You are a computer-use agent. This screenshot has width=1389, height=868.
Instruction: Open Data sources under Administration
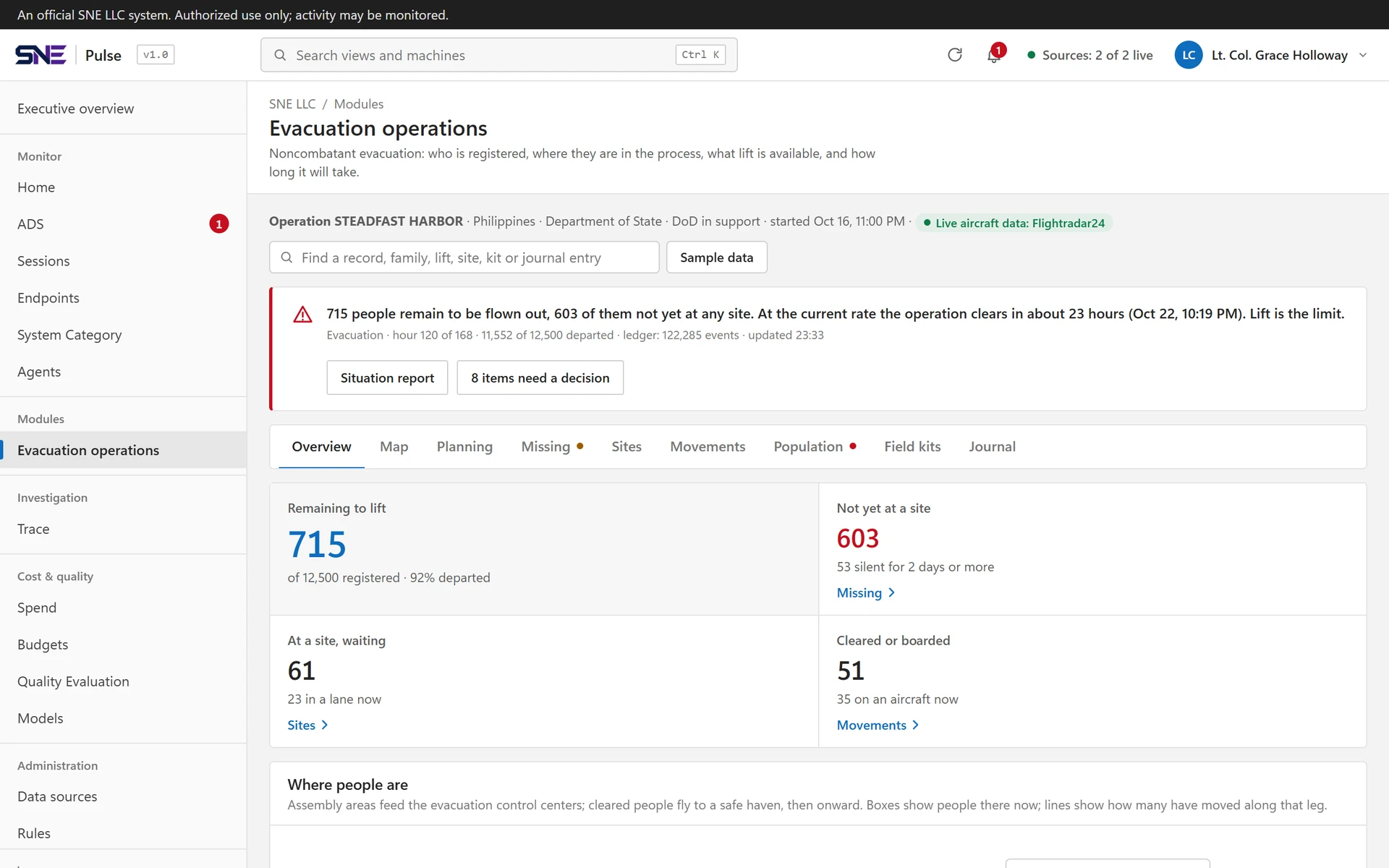123,796
